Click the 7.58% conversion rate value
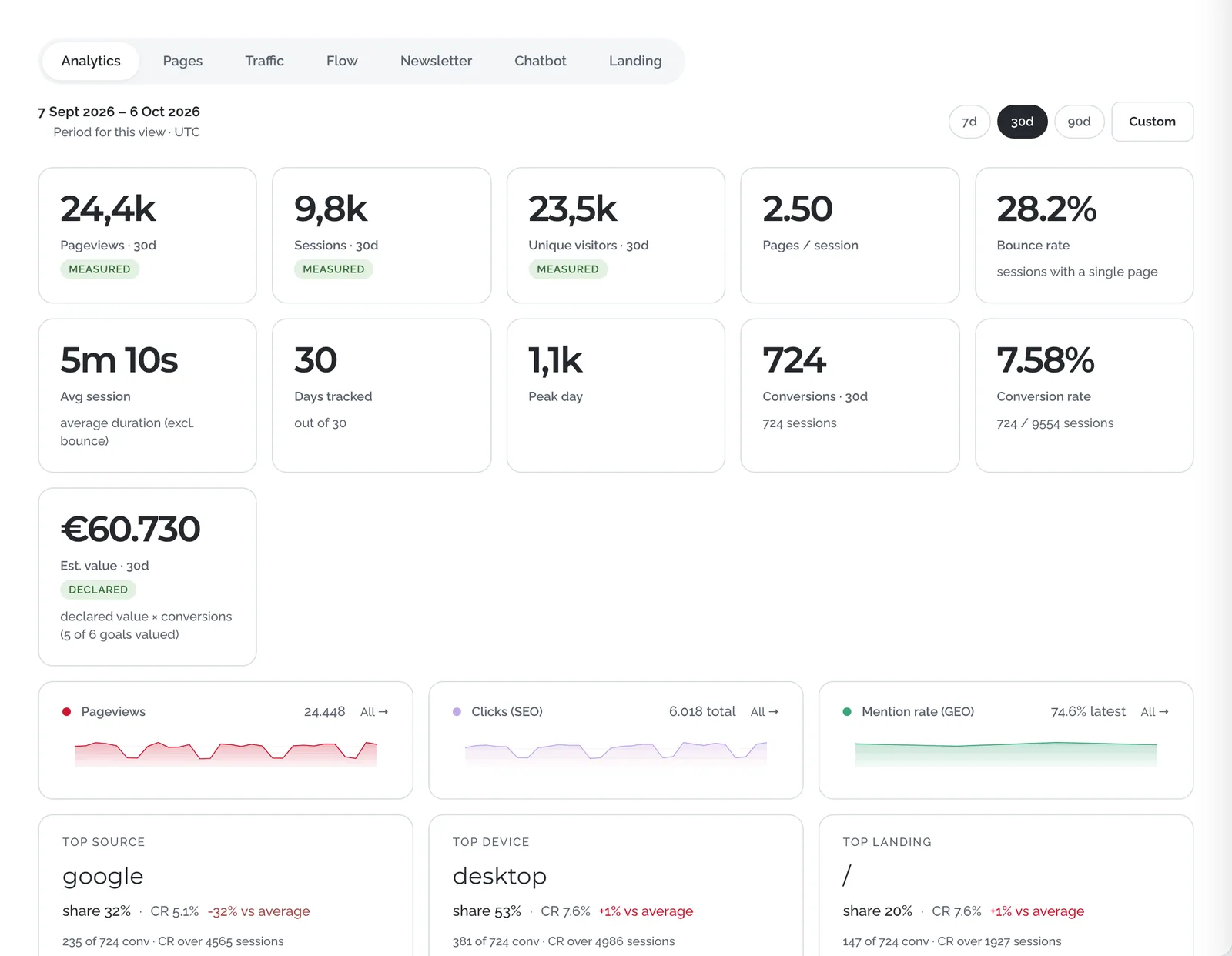Viewport: 1232px width, 956px height. click(x=1046, y=360)
